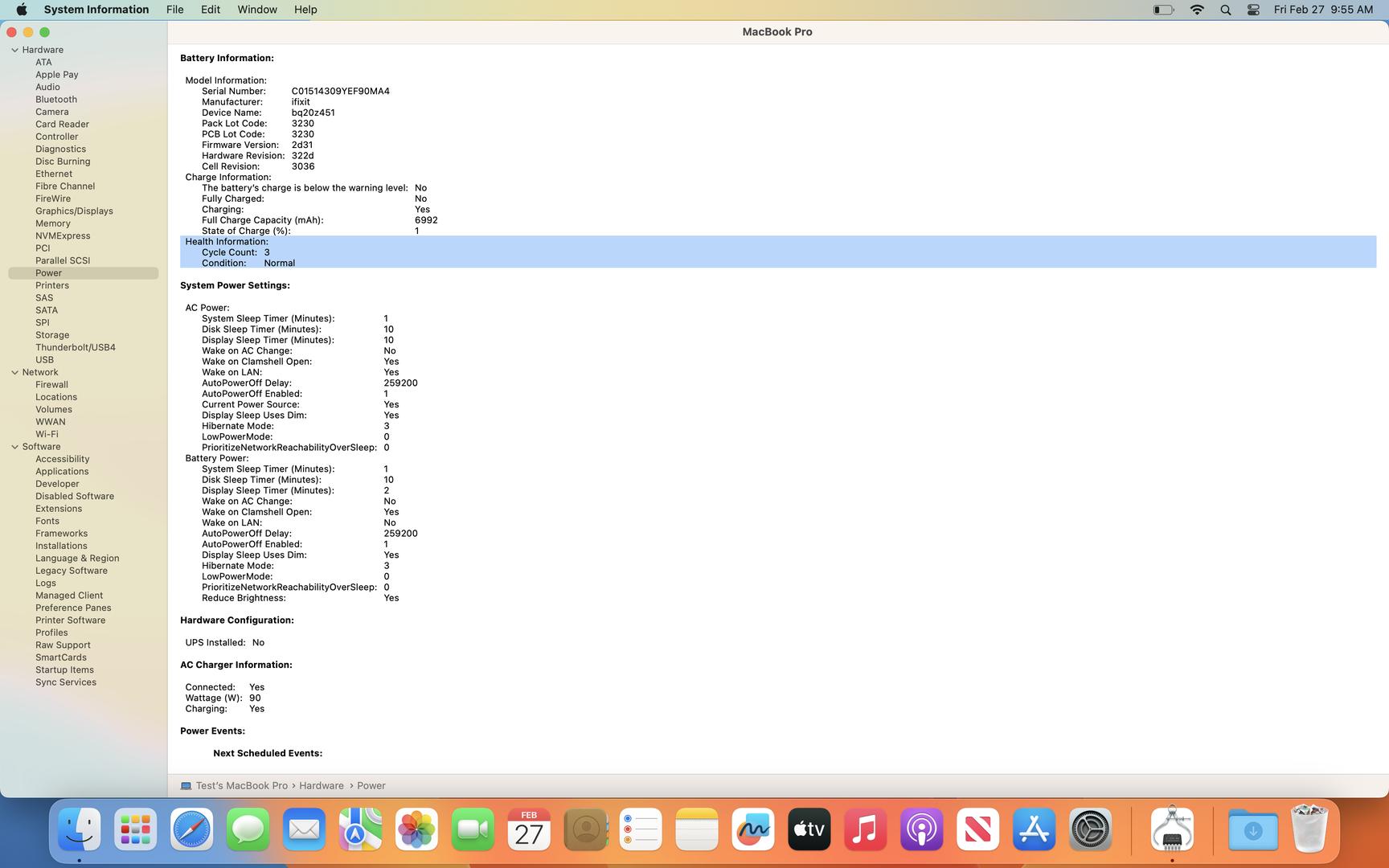This screenshot has height=868, width=1389.
Task: Select Wi-Fi under Network
Action: point(47,434)
